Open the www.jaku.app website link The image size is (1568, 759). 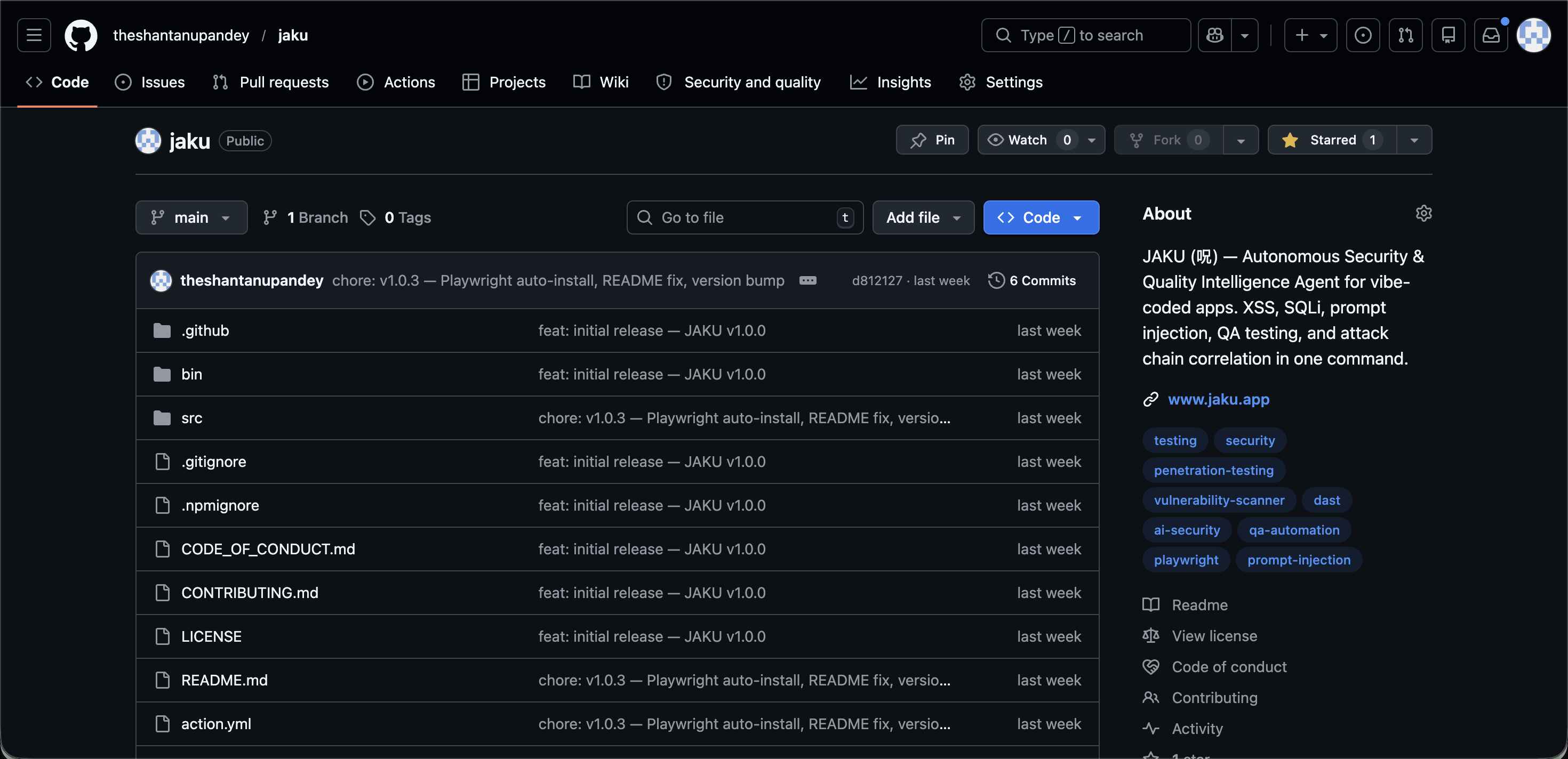point(1218,400)
